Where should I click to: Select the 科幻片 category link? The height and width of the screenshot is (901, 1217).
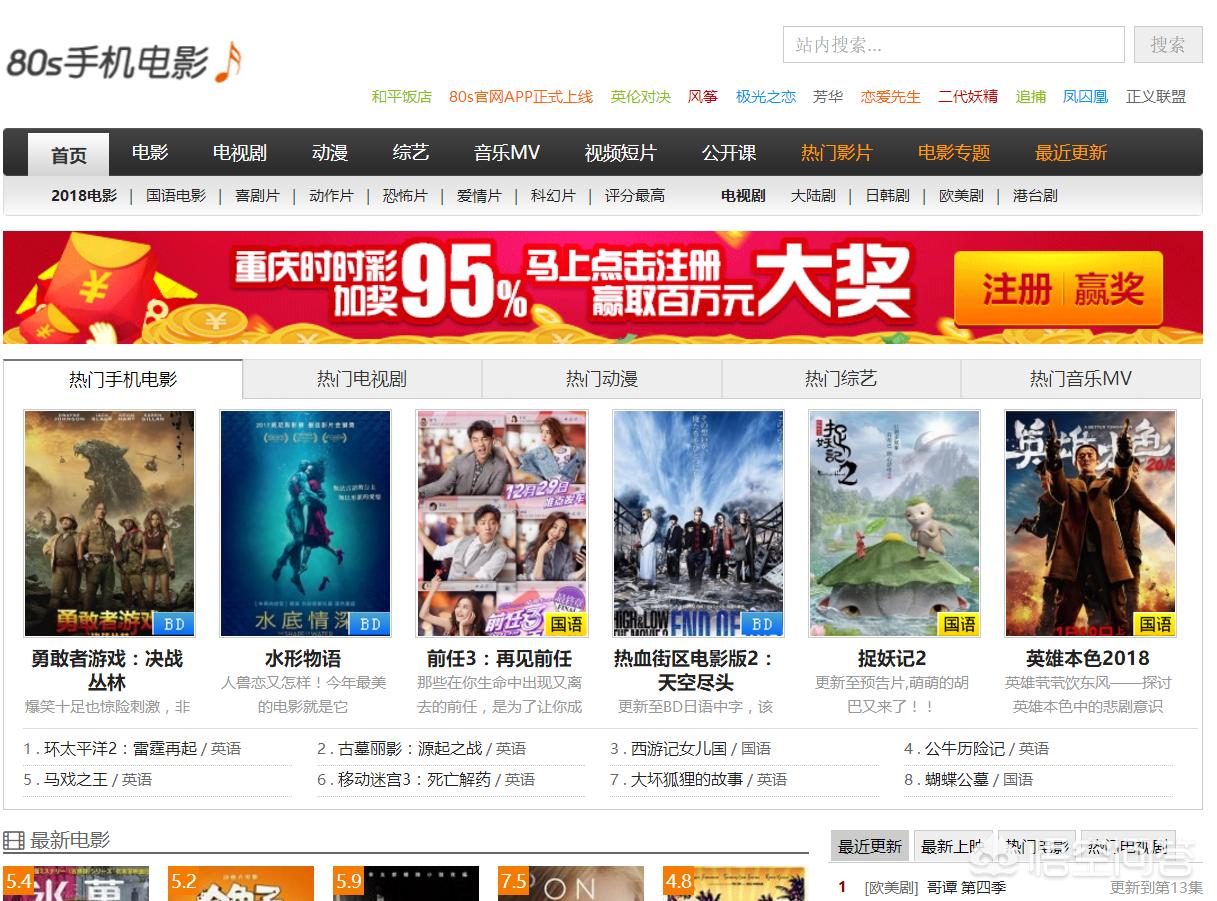[553, 196]
